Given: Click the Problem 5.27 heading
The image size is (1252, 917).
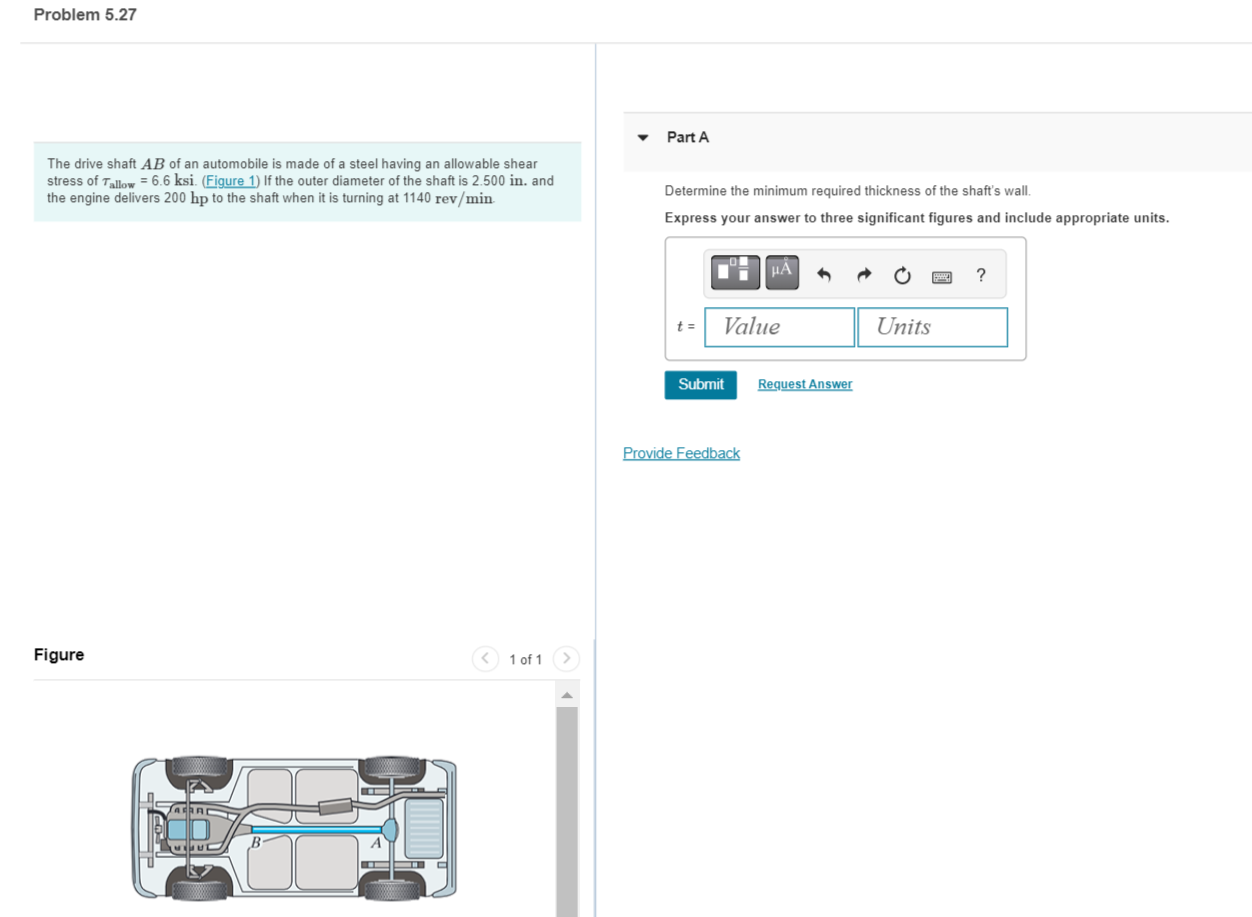Looking at the screenshot, I should click(x=85, y=15).
